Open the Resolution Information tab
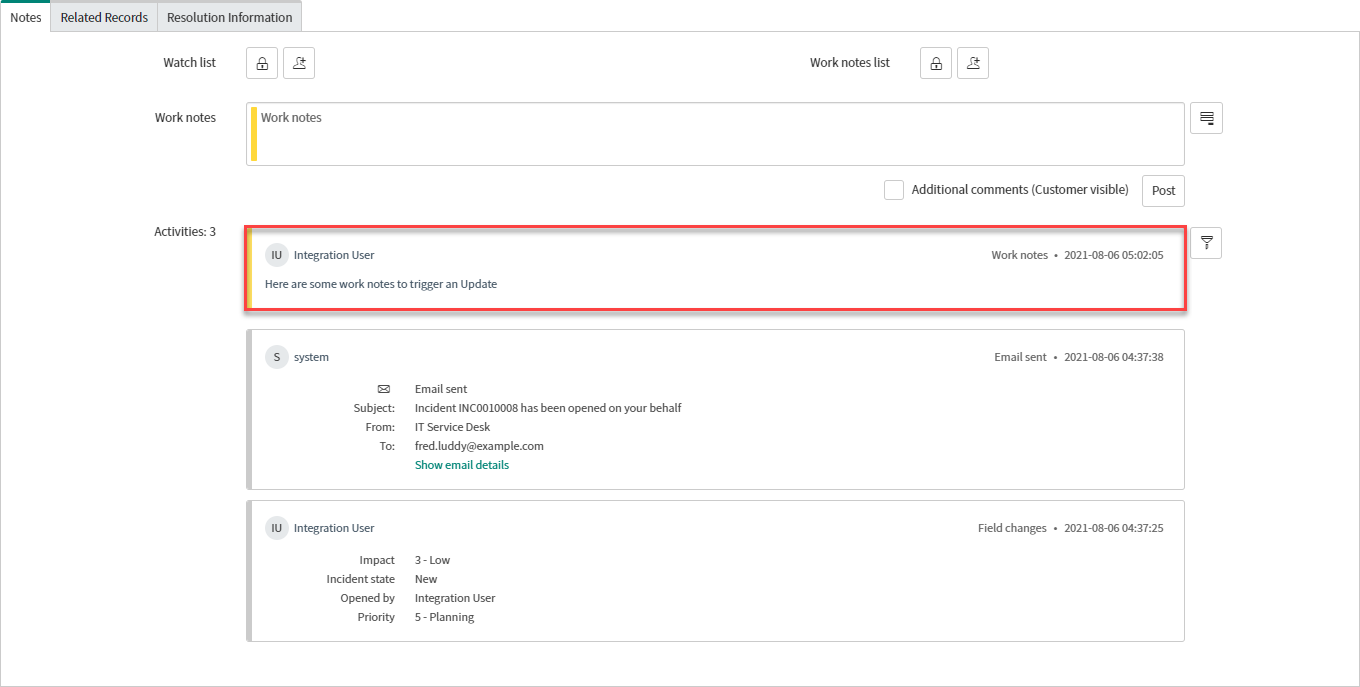The width and height of the screenshot is (1360, 687). pos(229,17)
